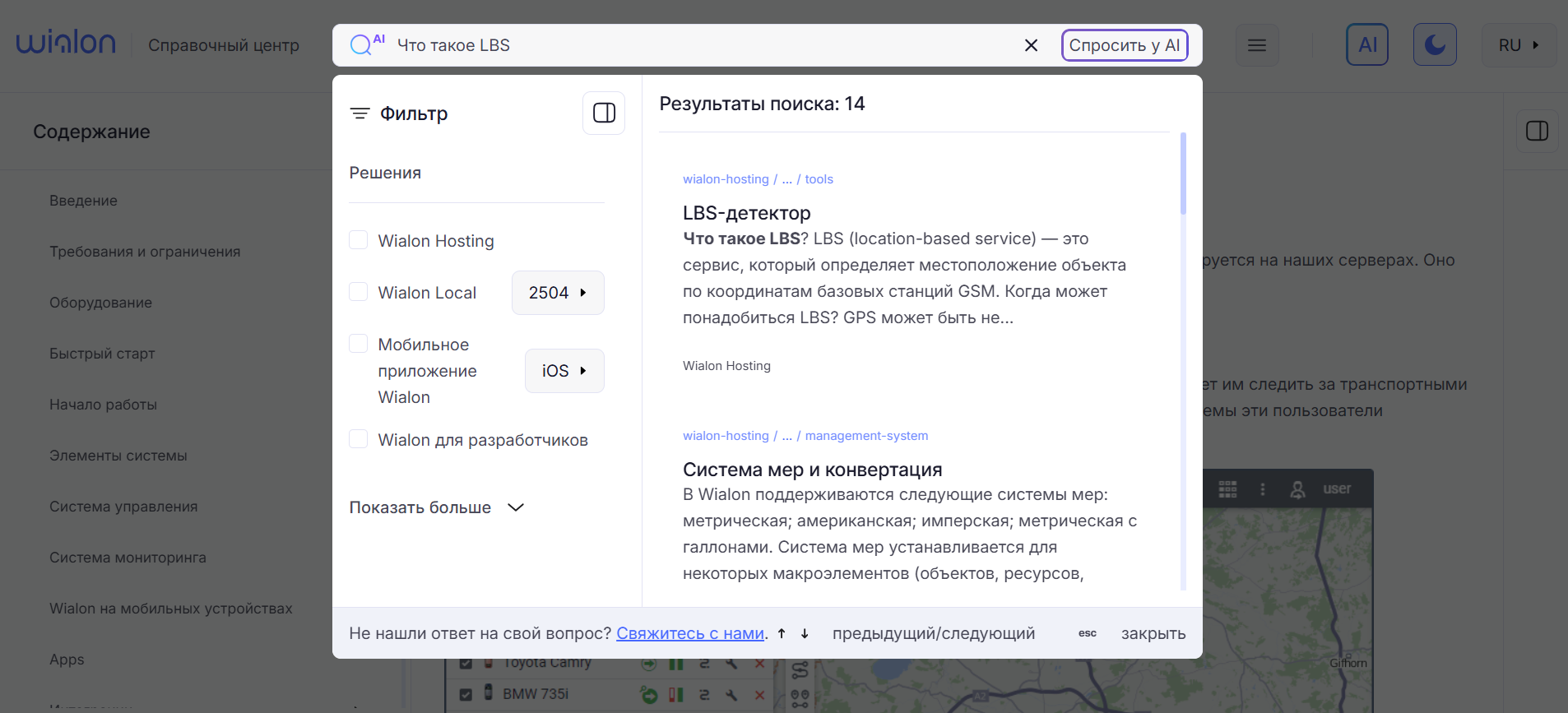The height and width of the screenshot is (713, 1568).
Task: Click the Фильтр lines icon
Action: [x=360, y=113]
